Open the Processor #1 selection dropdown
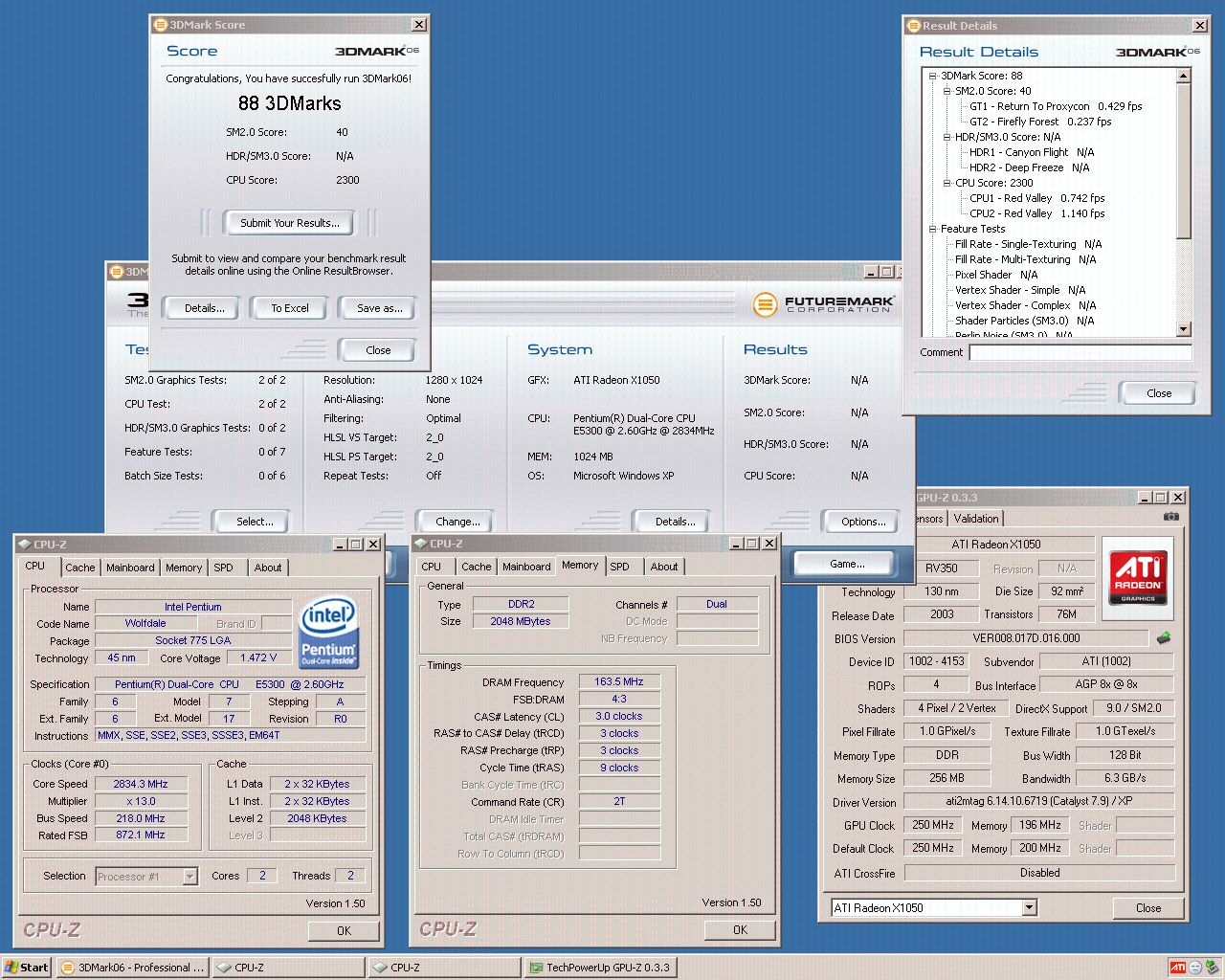The image size is (1225, 980). (x=189, y=876)
